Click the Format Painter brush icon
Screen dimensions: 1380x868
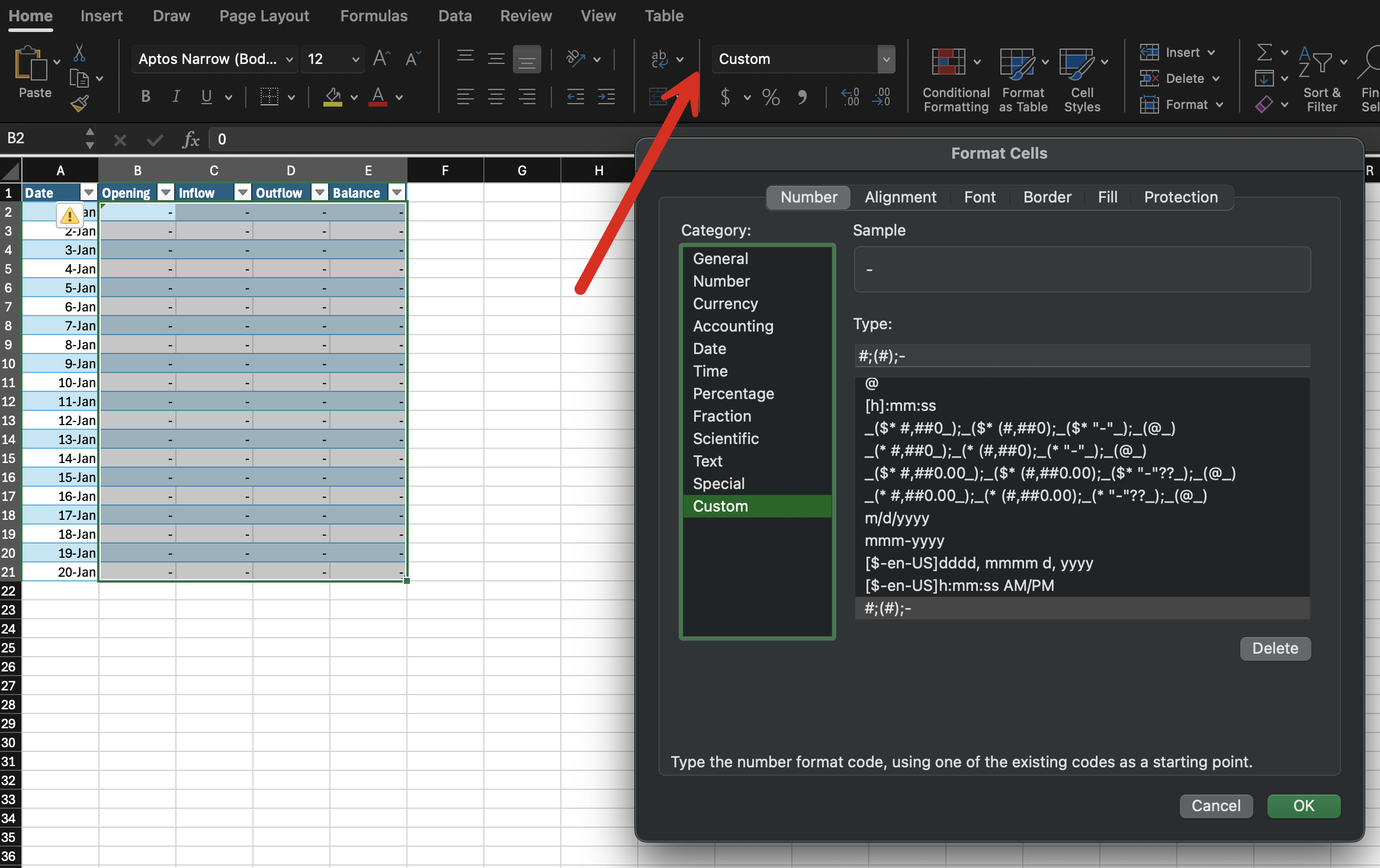(x=79, y=104)
